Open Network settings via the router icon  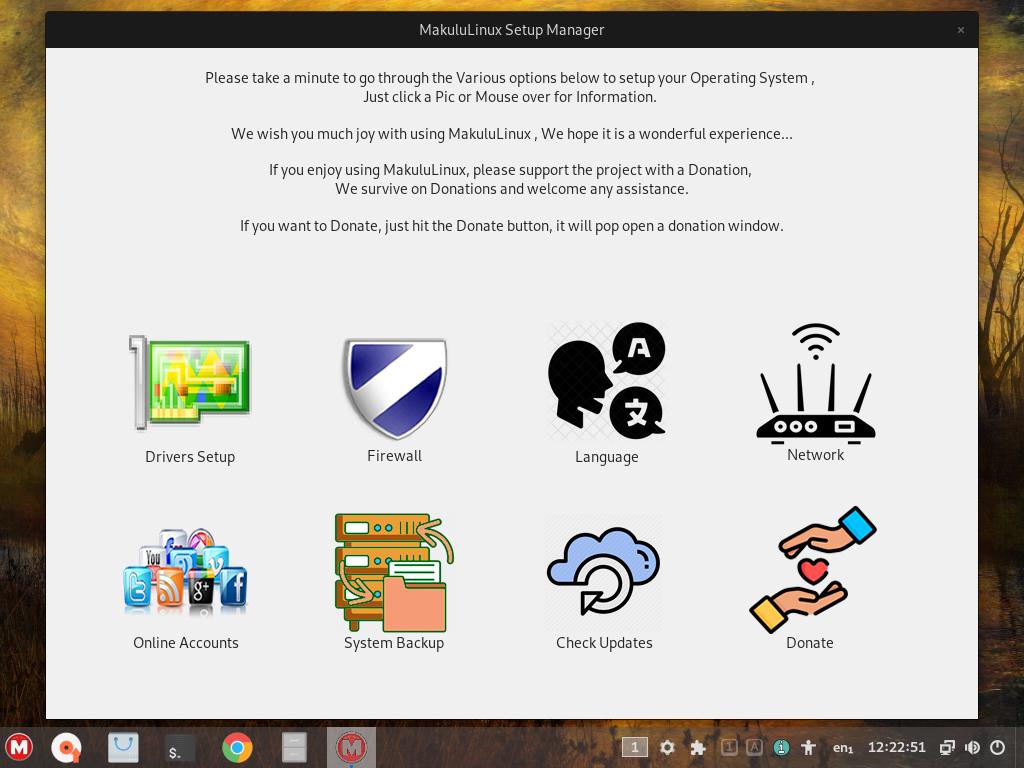[x=816, y=384]
